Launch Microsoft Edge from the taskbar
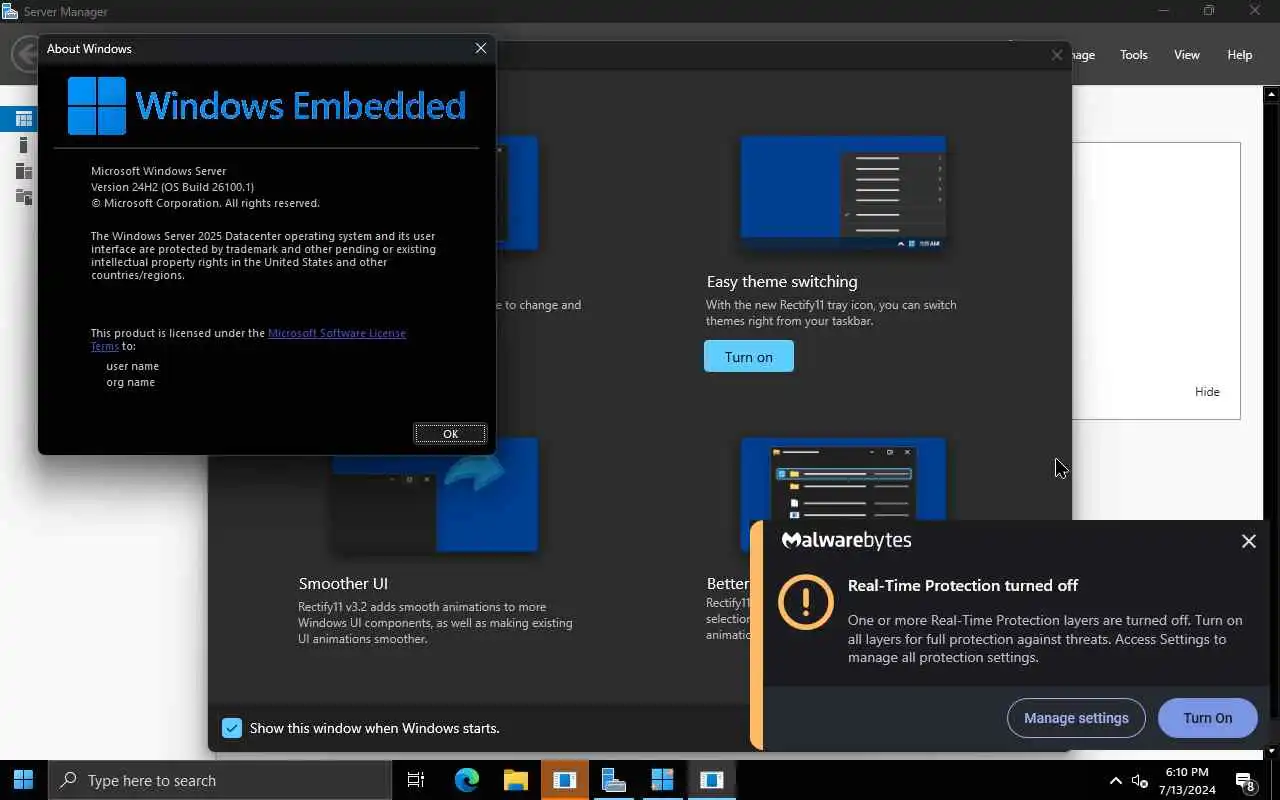Screen dimensions: 1280x800 click(x=467, y=780)
